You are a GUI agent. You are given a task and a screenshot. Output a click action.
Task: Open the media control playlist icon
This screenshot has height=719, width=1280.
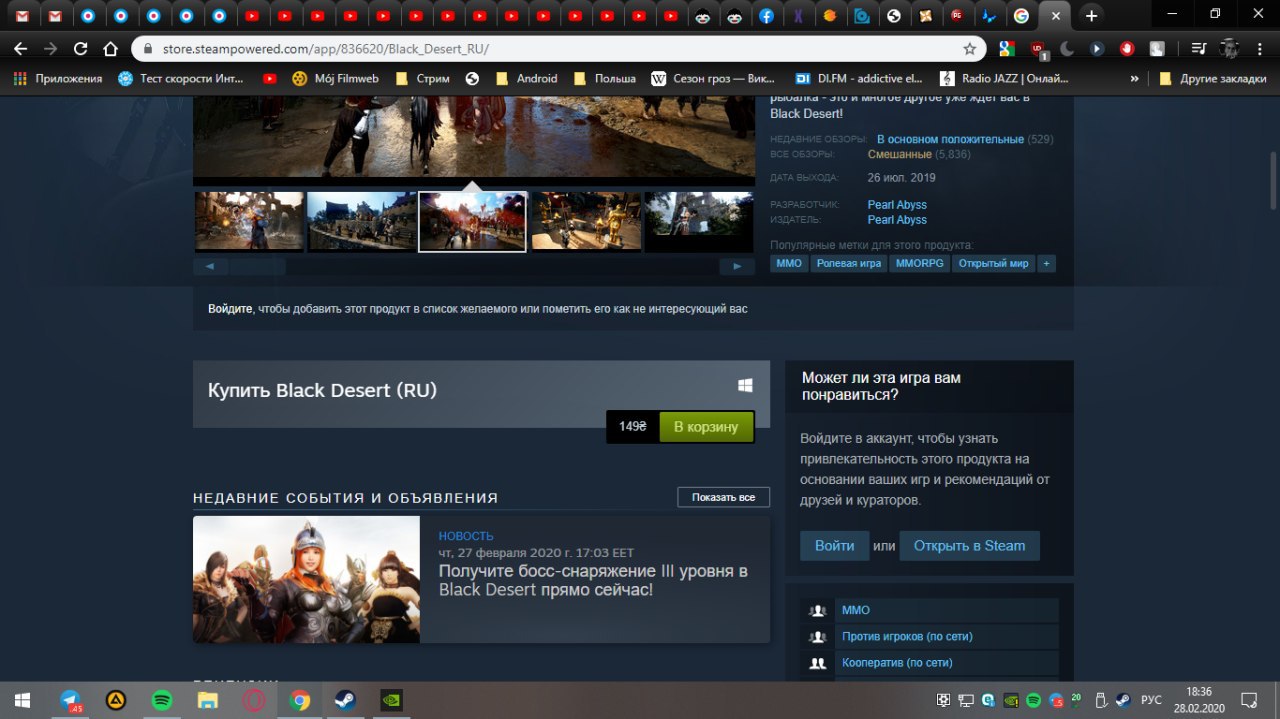[1198, 48]
